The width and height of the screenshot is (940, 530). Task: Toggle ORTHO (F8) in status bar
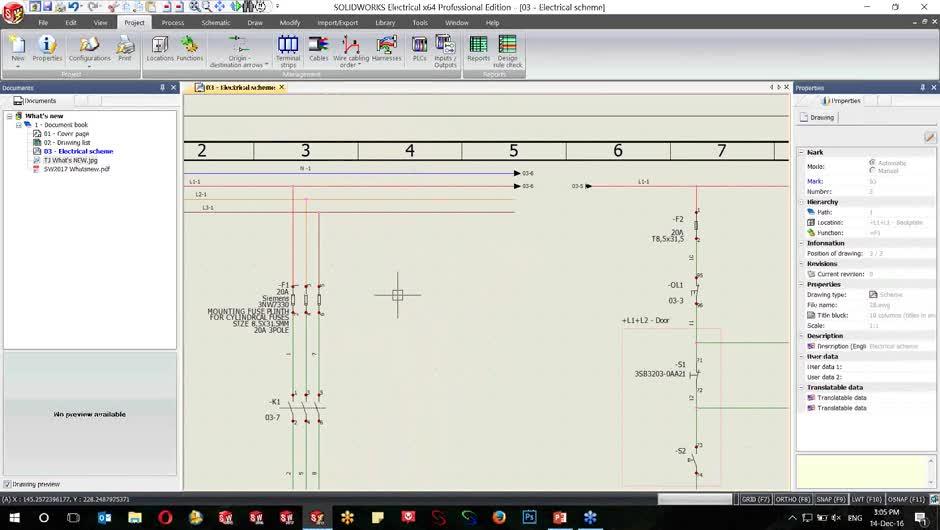point(793,498)
